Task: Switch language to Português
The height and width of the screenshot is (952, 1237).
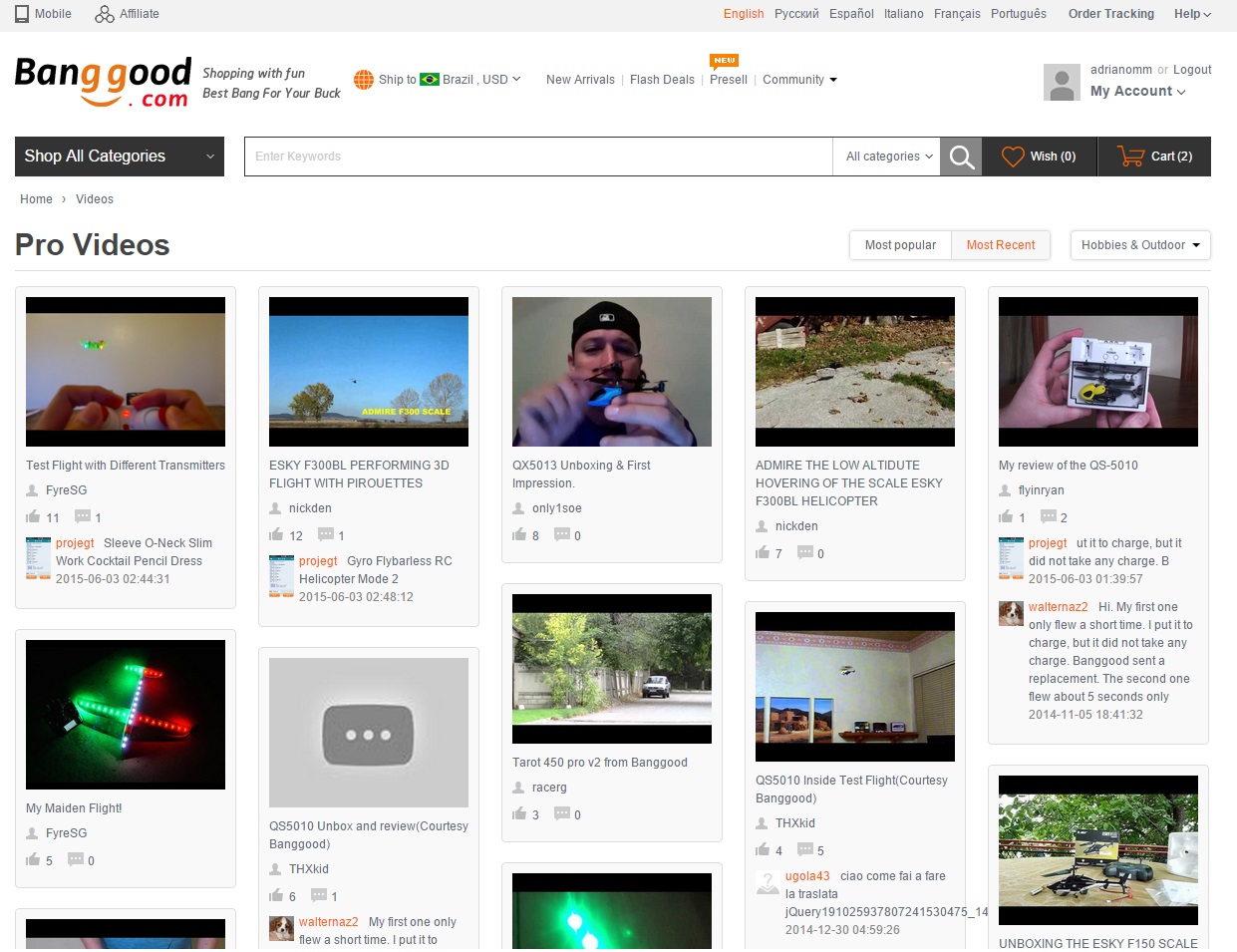Action: tap(1019, 14)
